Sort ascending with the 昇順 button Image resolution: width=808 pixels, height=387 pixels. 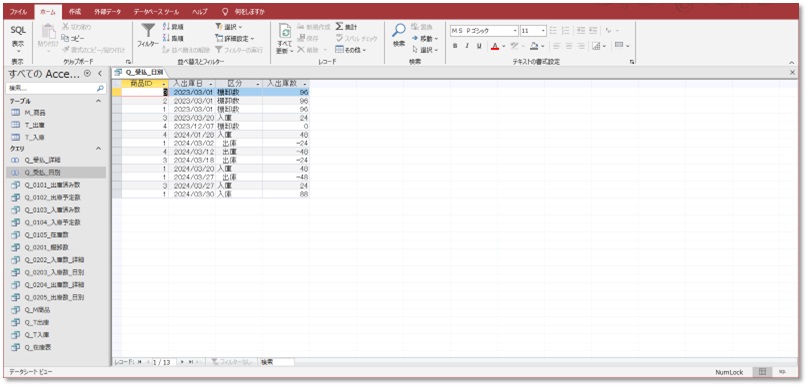pyautogui.click(x=173, y=27)
